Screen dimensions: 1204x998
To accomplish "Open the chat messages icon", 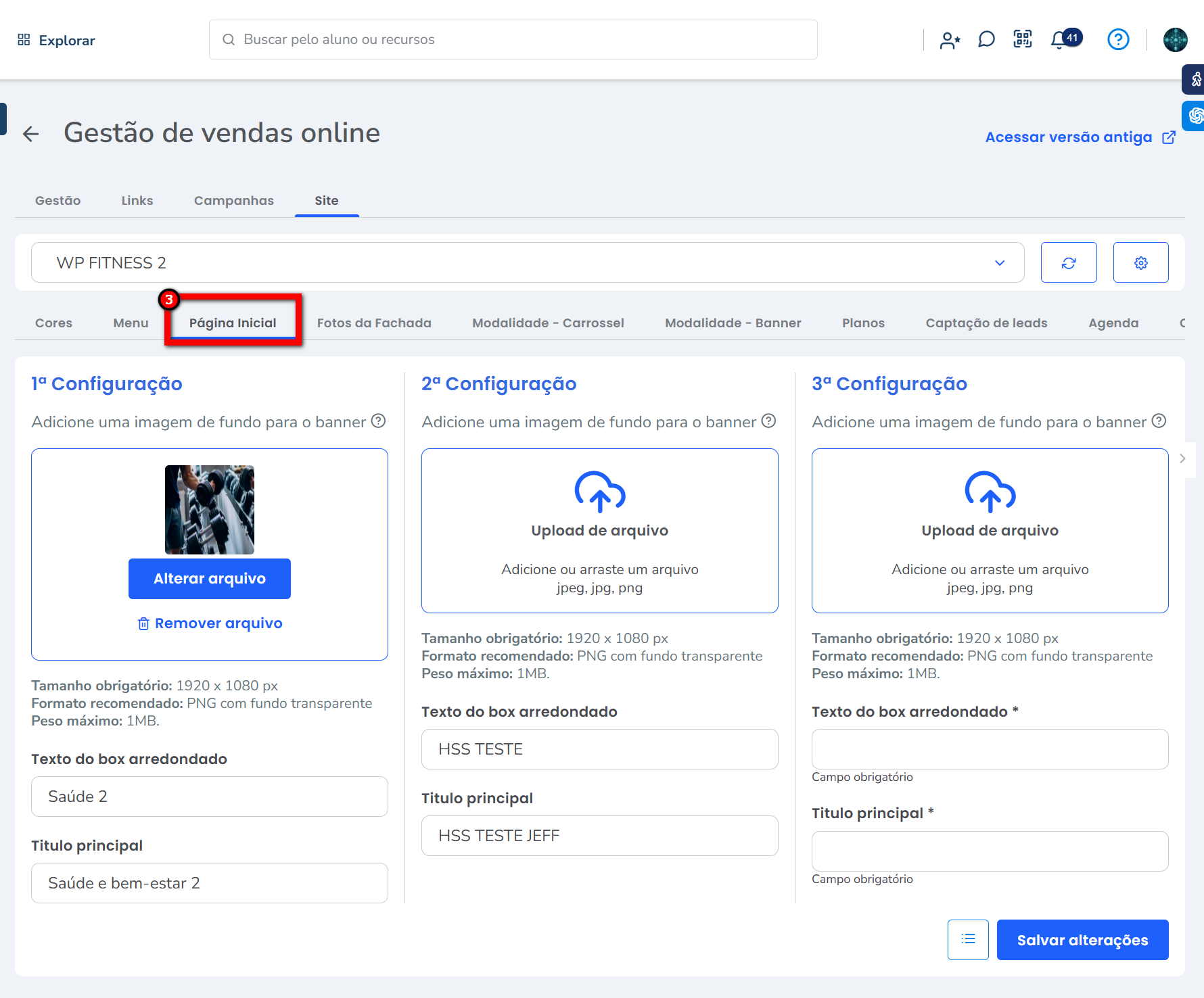I will tap(986, 40).
